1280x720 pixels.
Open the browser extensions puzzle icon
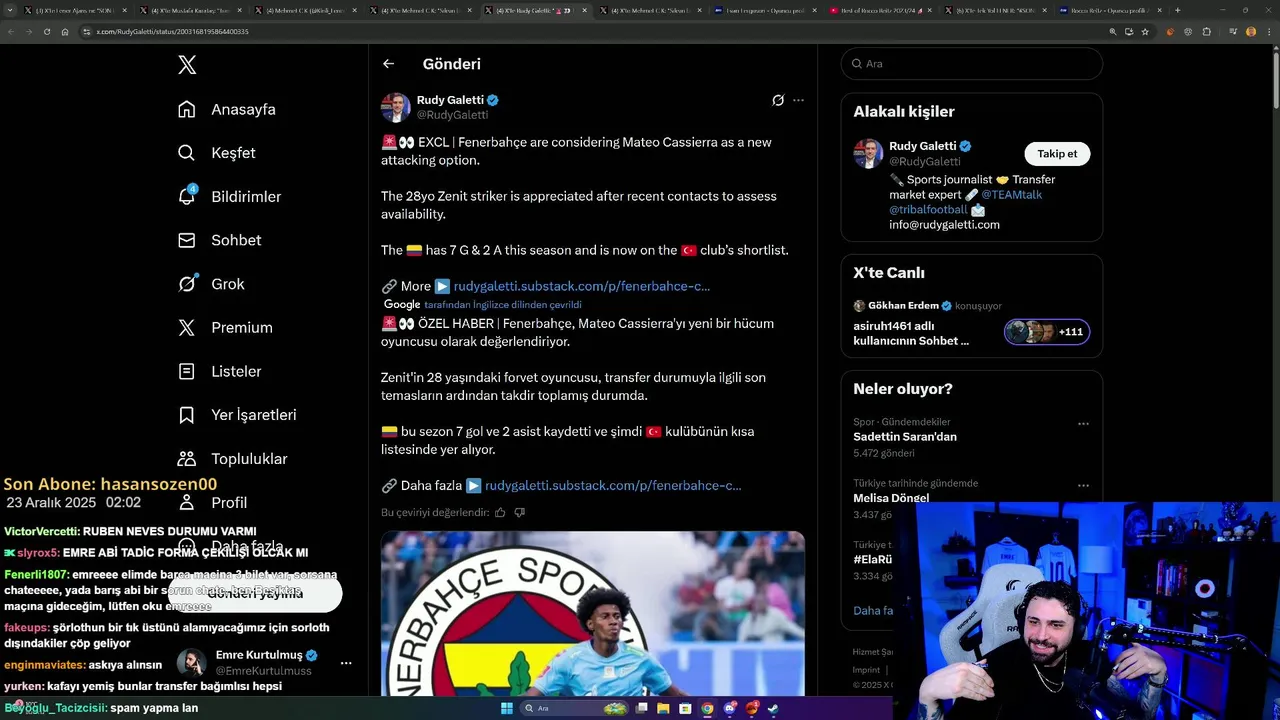click(1206, 32)
